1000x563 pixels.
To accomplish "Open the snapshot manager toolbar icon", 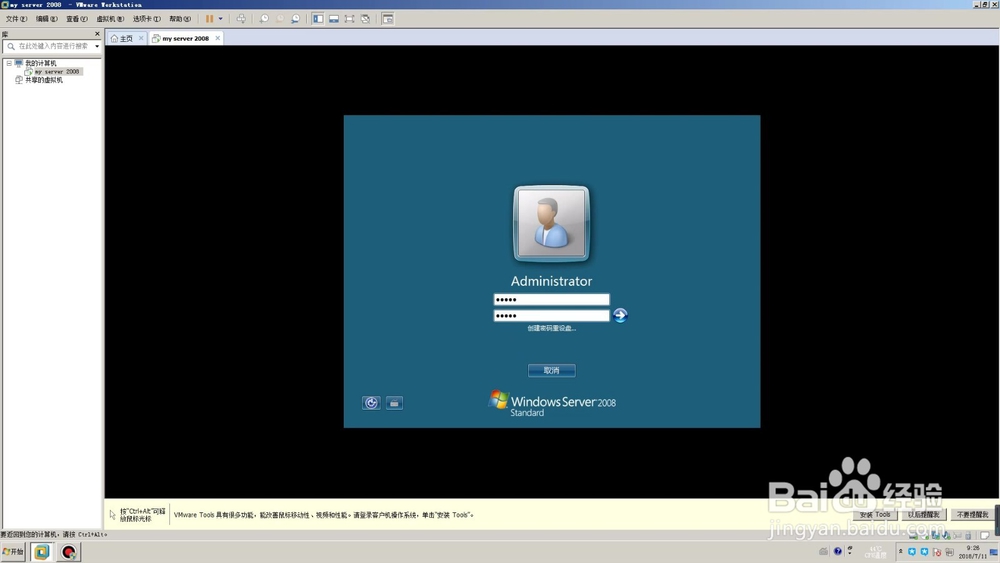I will pos(295,18).
